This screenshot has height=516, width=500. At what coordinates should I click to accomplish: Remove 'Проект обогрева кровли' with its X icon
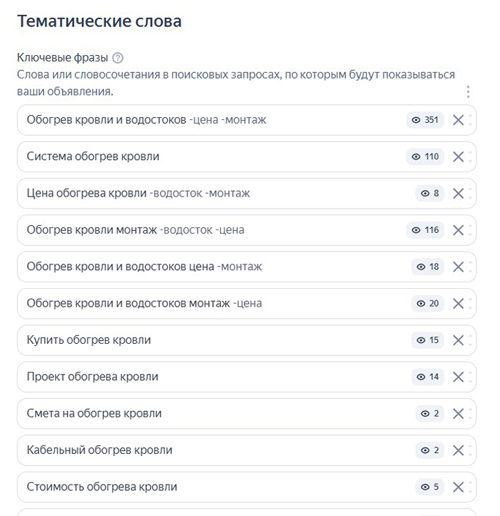coord(458,377)
